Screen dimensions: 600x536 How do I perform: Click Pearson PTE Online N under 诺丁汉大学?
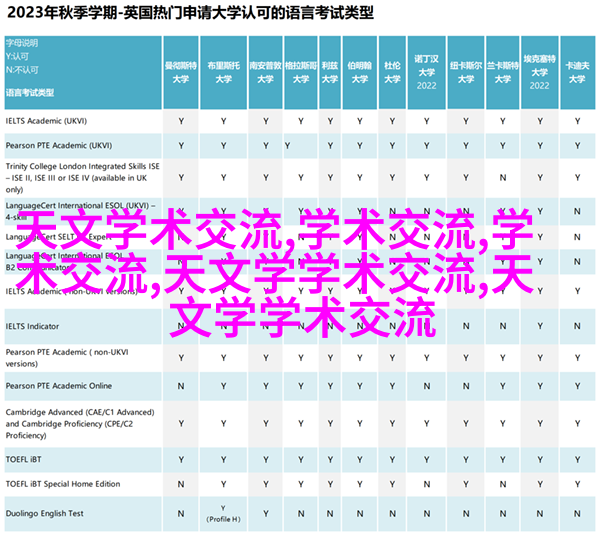click(427, 386)
